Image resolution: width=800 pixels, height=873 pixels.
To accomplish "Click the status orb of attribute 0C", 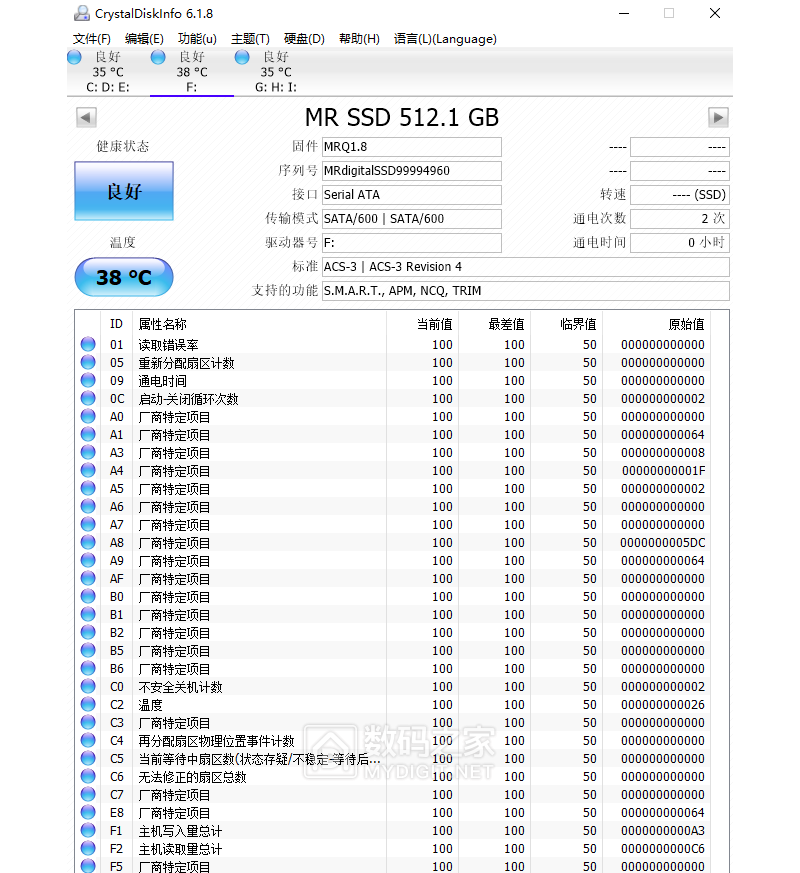I will tap(88, 398).
